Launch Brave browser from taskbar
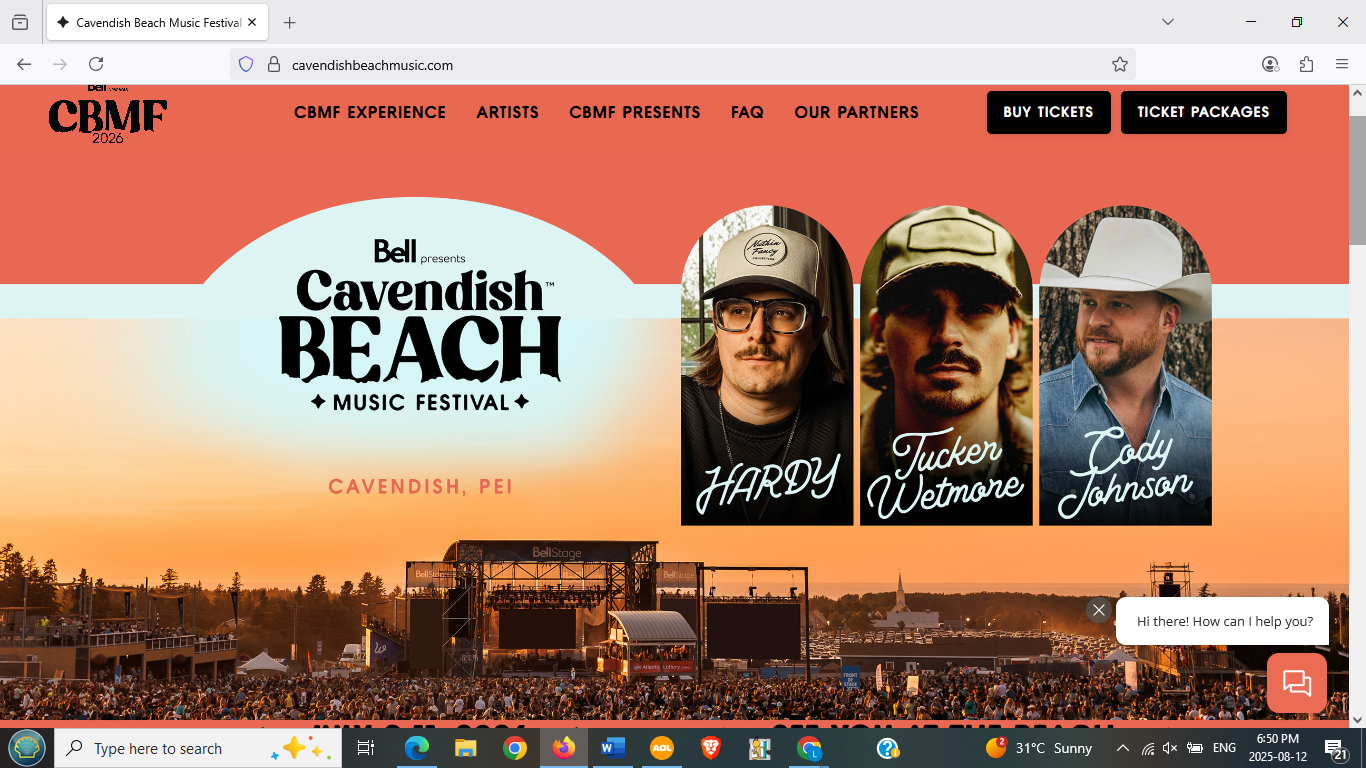This screenshot has width=1366, height=768. (x=710, y=748)
